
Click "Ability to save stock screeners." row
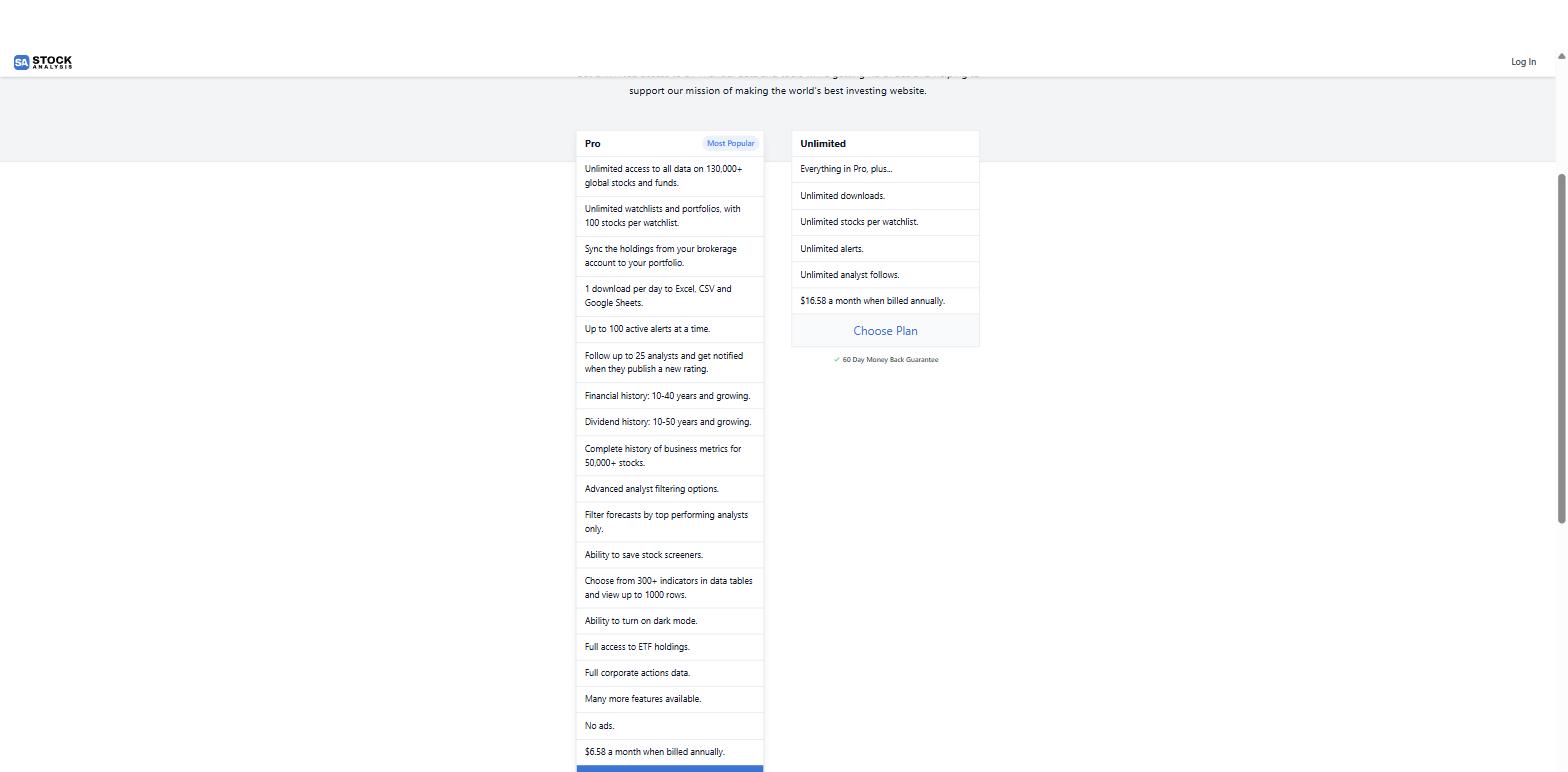click(x=670, y=555)
